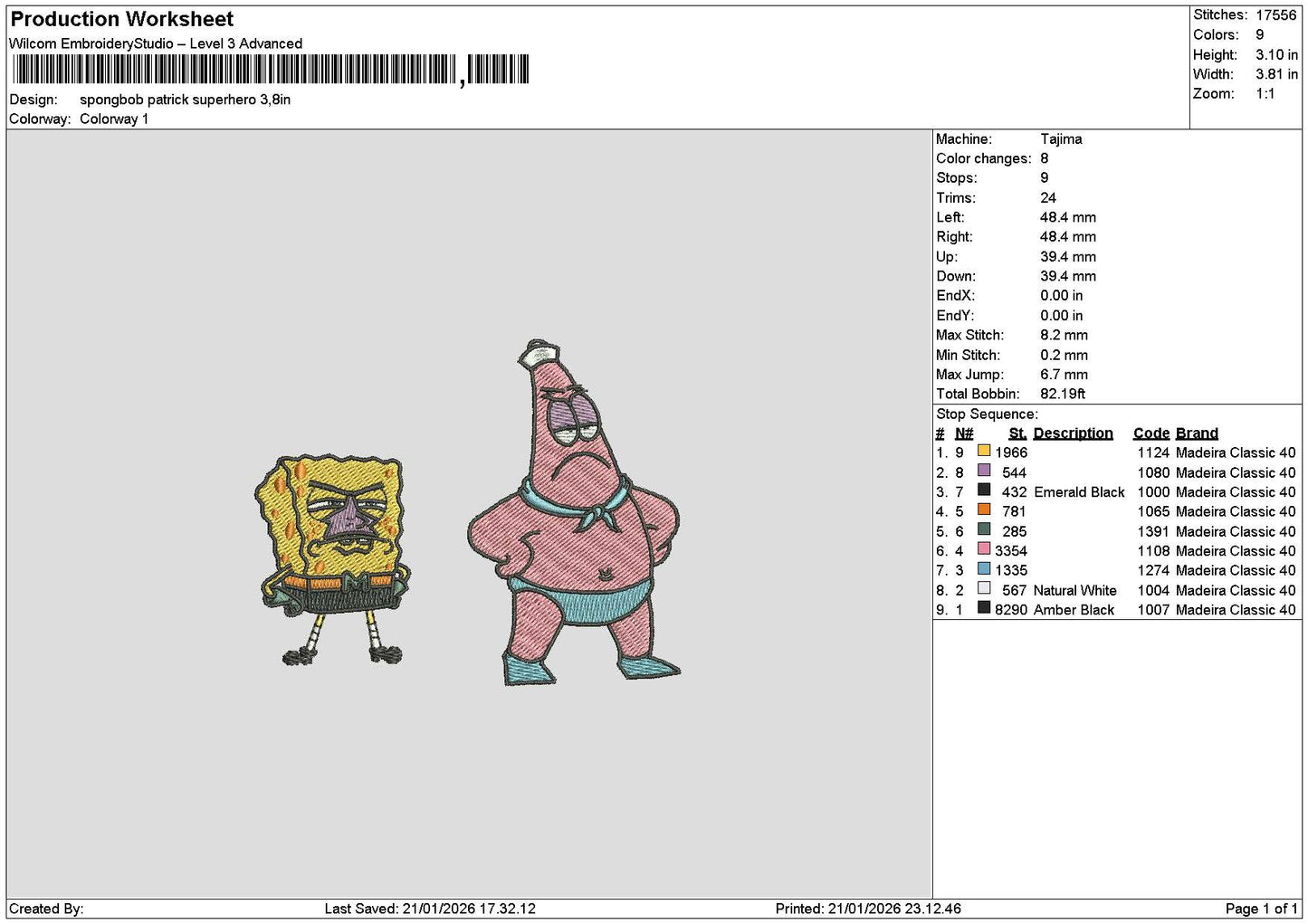The width and height of the screenshot is (1308, 924).
Task: Click the 'Emerald Black' description
Action: (1079, 492)
